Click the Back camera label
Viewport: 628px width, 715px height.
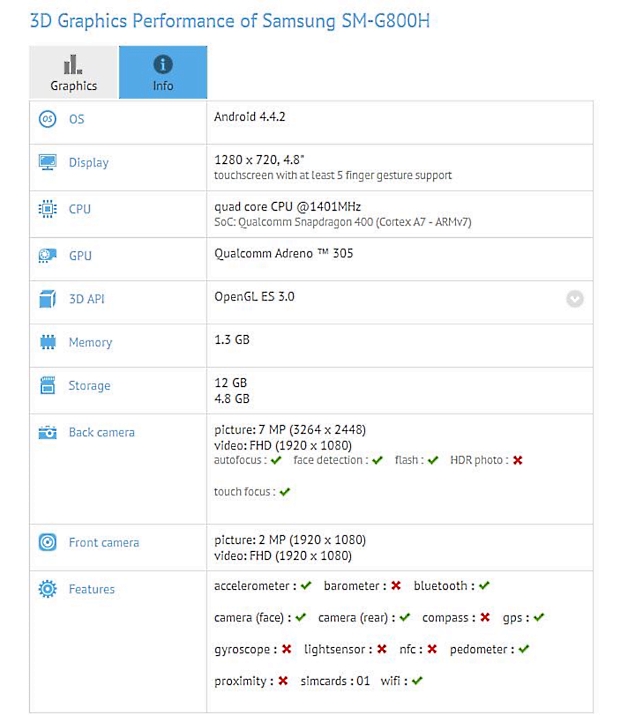[101, 433]
